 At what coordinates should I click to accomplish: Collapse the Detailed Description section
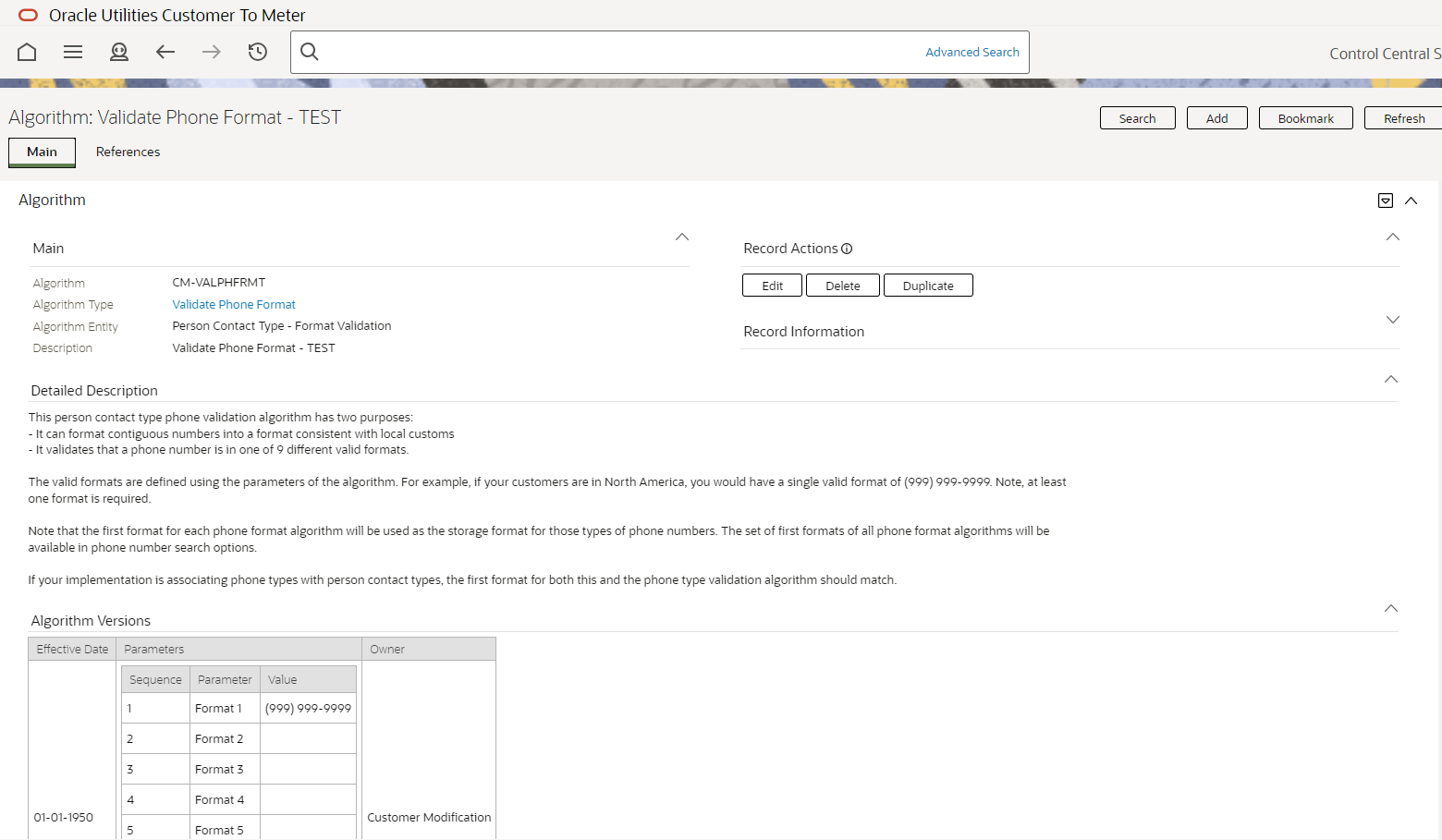(1391, 378)
